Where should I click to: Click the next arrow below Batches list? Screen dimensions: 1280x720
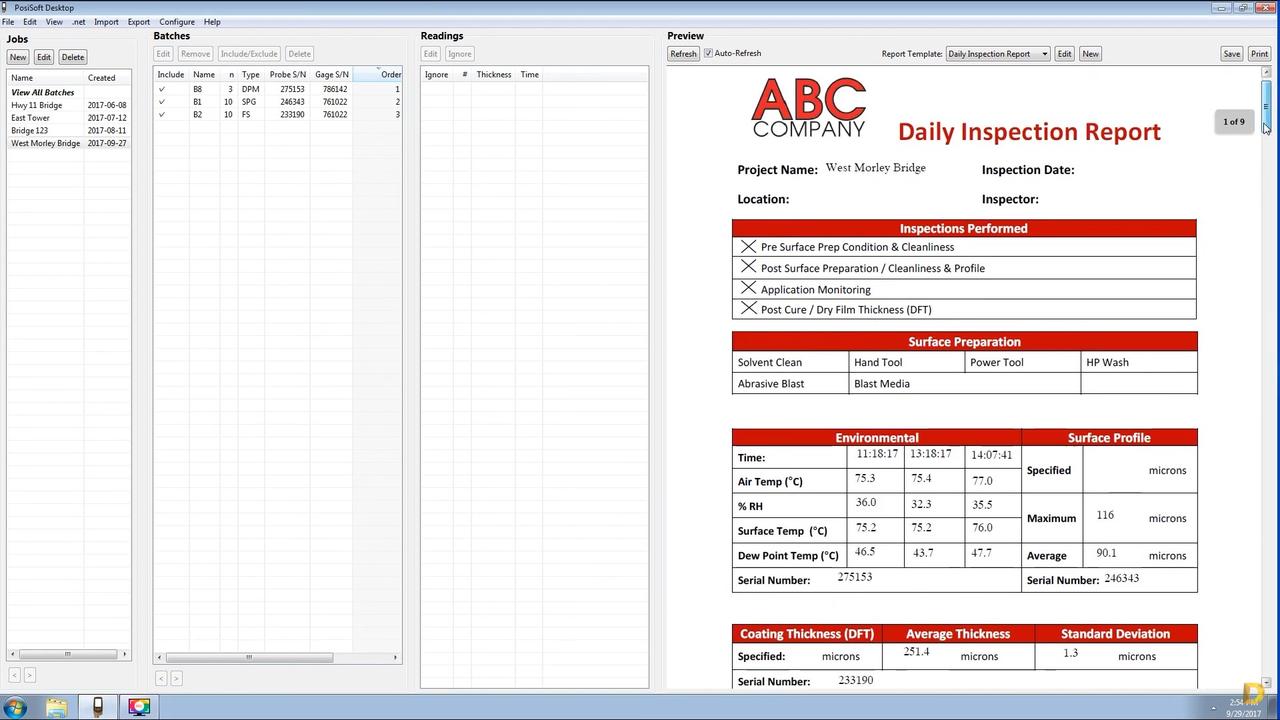176,678
